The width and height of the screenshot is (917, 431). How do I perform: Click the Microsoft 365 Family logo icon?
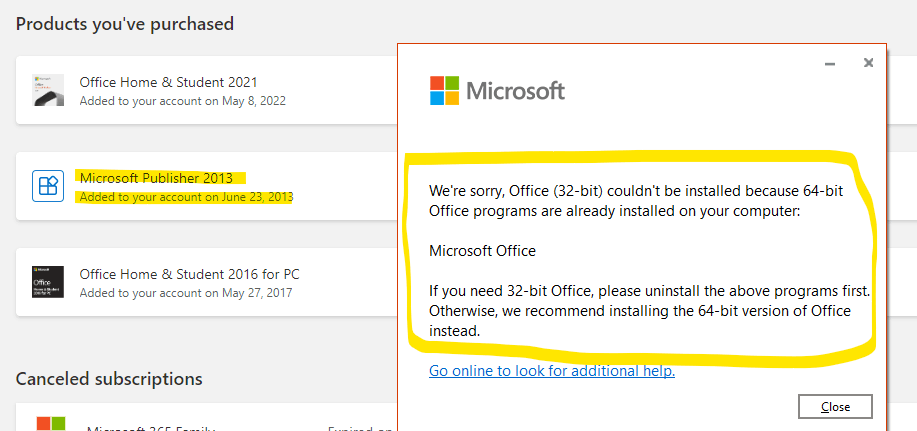coord(51,424)
